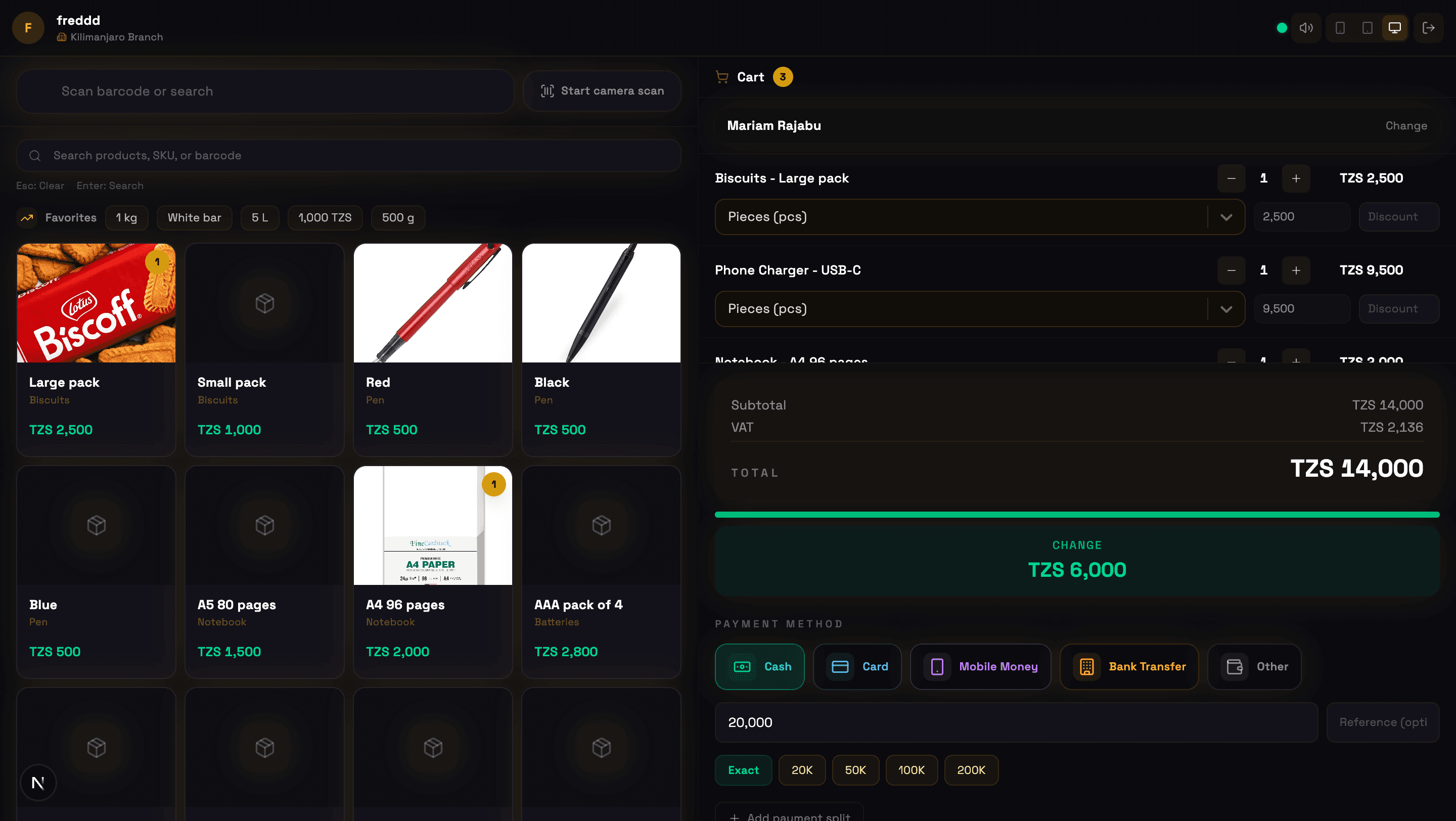Switch to phone layout icon
The width and height of the screenshot is (1456, 821).
(1340, 28)
